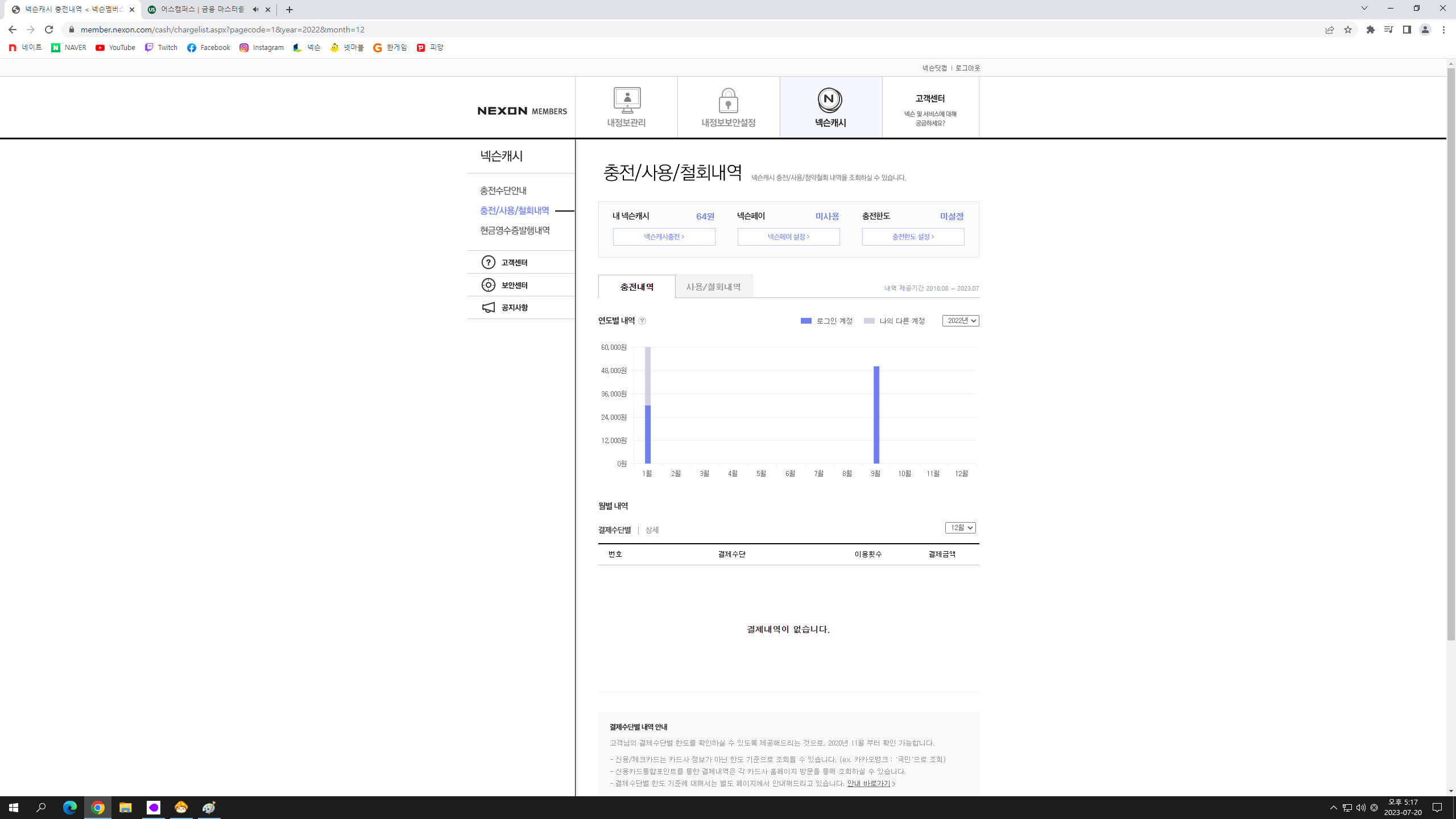Expand the 결제수단별 상세 section
The image size is (1456, 819).
[651, 529]
